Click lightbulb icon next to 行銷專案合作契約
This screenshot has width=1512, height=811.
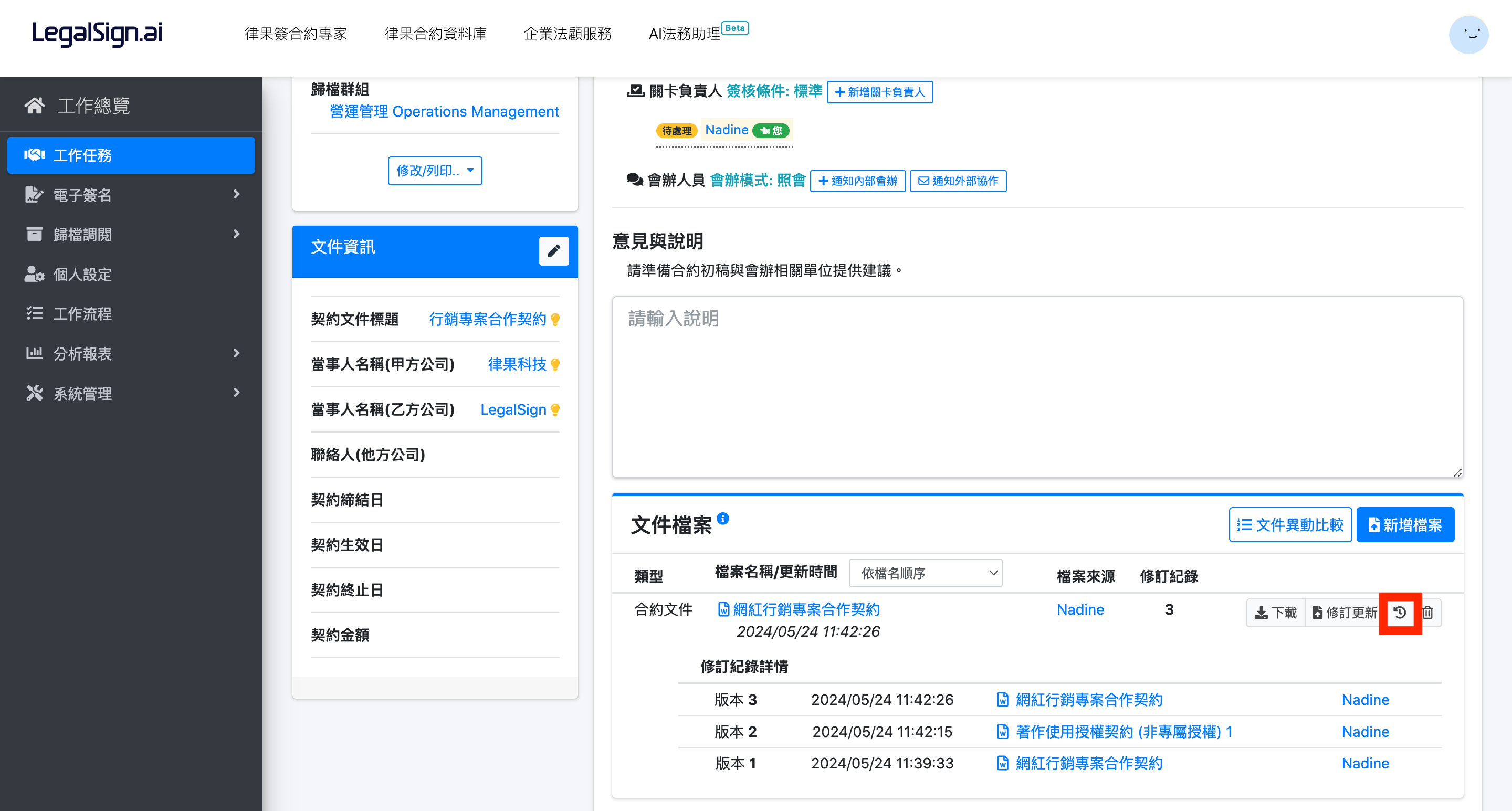(x=555, y=320)
